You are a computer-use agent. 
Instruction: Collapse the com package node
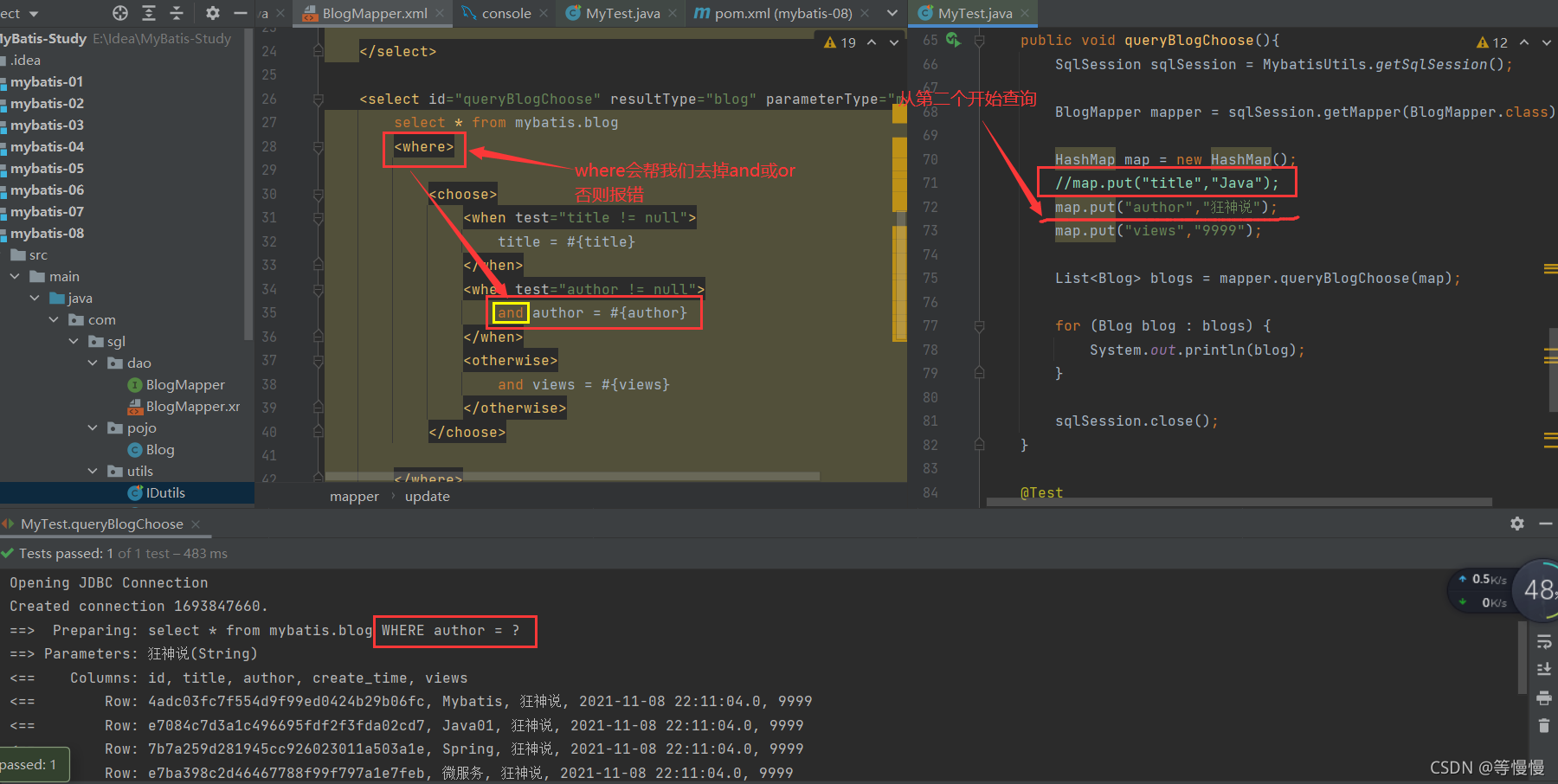click(x=54, y=319)
